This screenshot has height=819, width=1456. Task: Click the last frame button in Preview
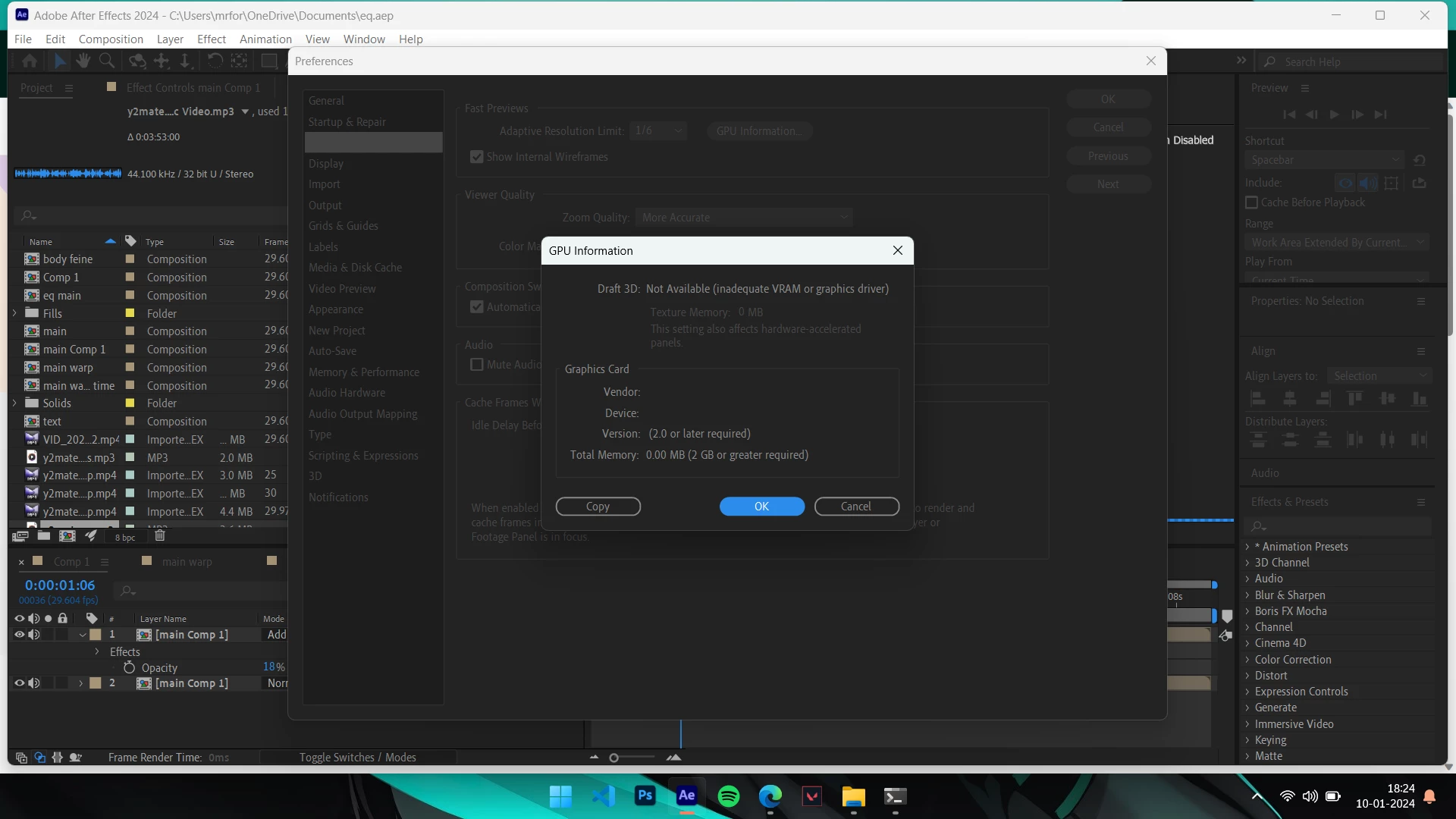click(1380, 115)
